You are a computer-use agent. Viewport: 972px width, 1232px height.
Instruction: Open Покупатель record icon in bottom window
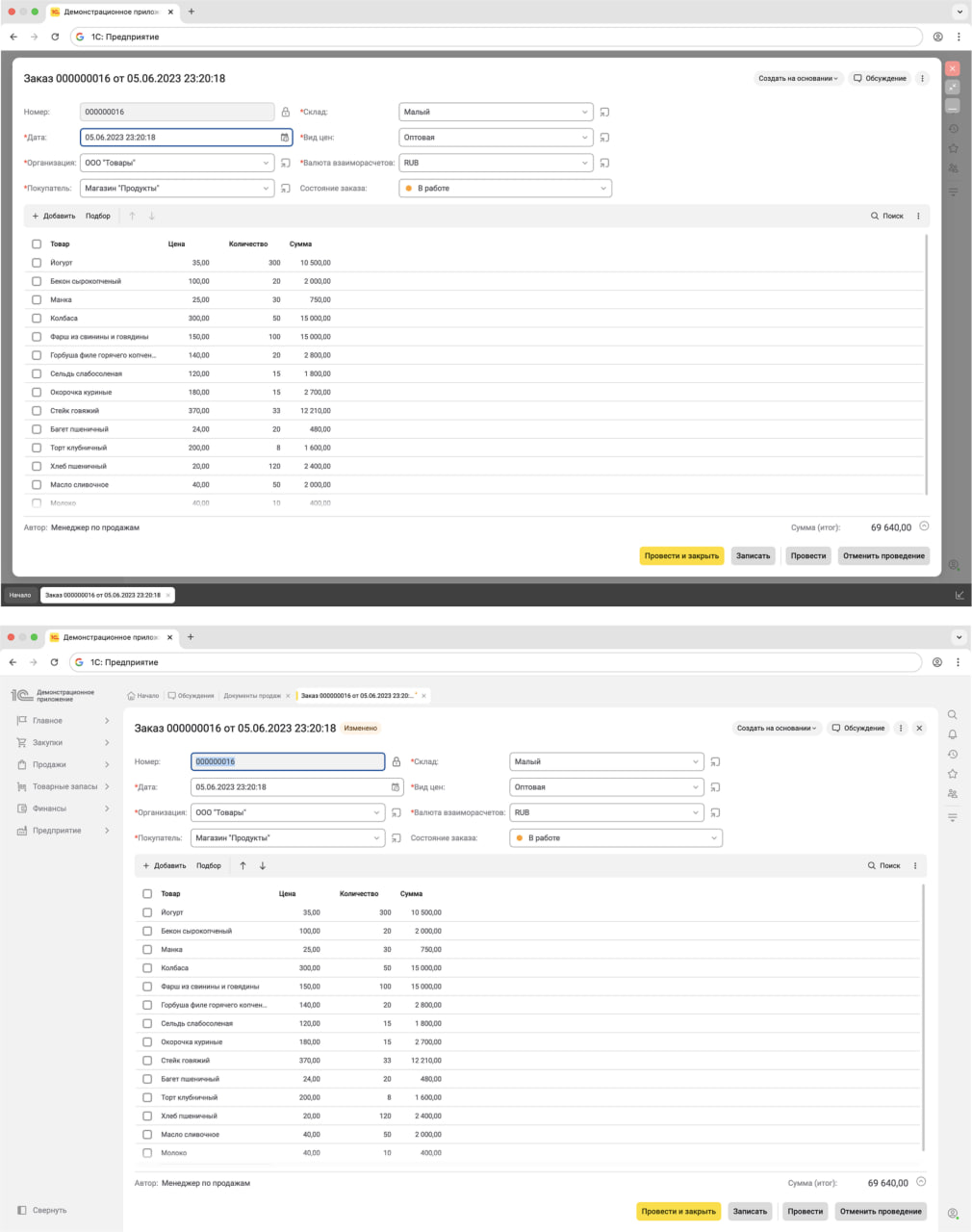396,838
